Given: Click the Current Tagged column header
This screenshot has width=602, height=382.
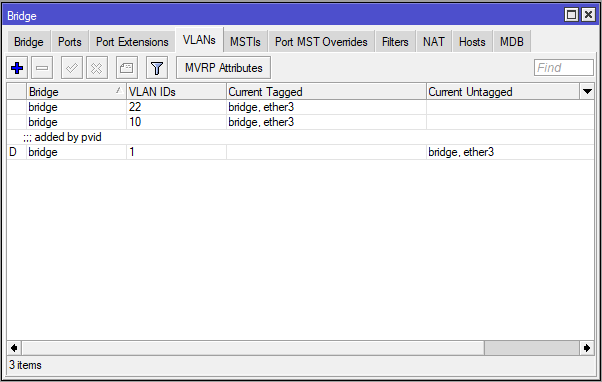Looking at the screenshot, I should (x=326, y=92).
